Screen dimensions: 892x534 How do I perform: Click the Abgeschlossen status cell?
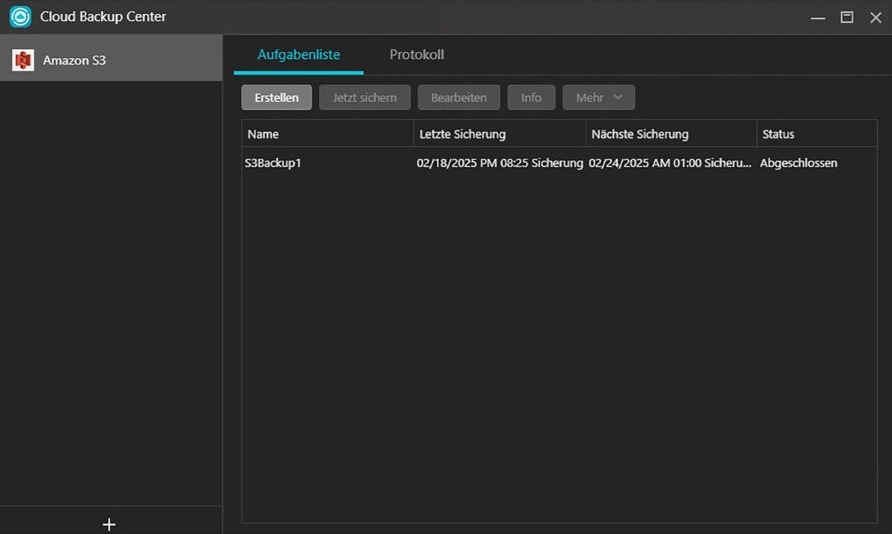799,163
